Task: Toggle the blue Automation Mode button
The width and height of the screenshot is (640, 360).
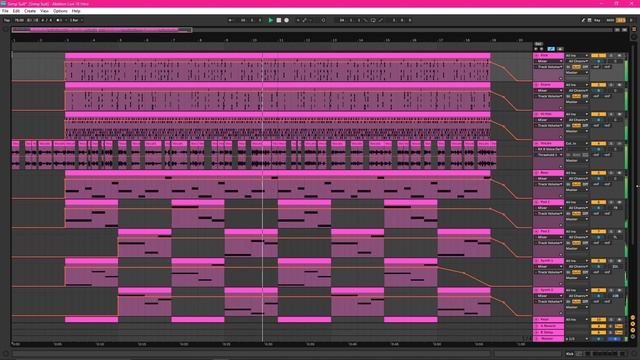Action: 551,49
